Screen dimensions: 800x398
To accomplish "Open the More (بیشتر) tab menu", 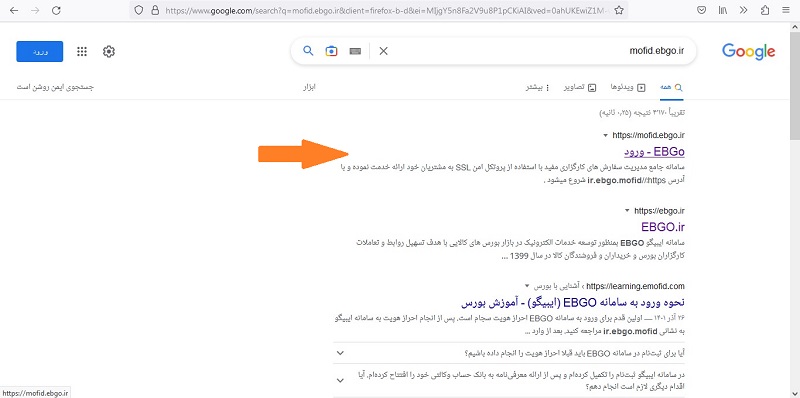I will (x=538, y=87).
